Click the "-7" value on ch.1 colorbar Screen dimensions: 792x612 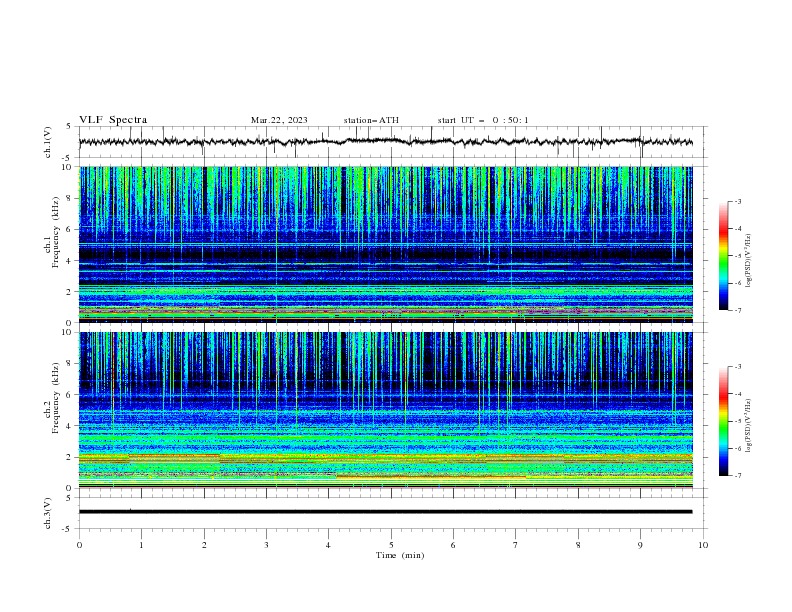(x=738, y=311)
